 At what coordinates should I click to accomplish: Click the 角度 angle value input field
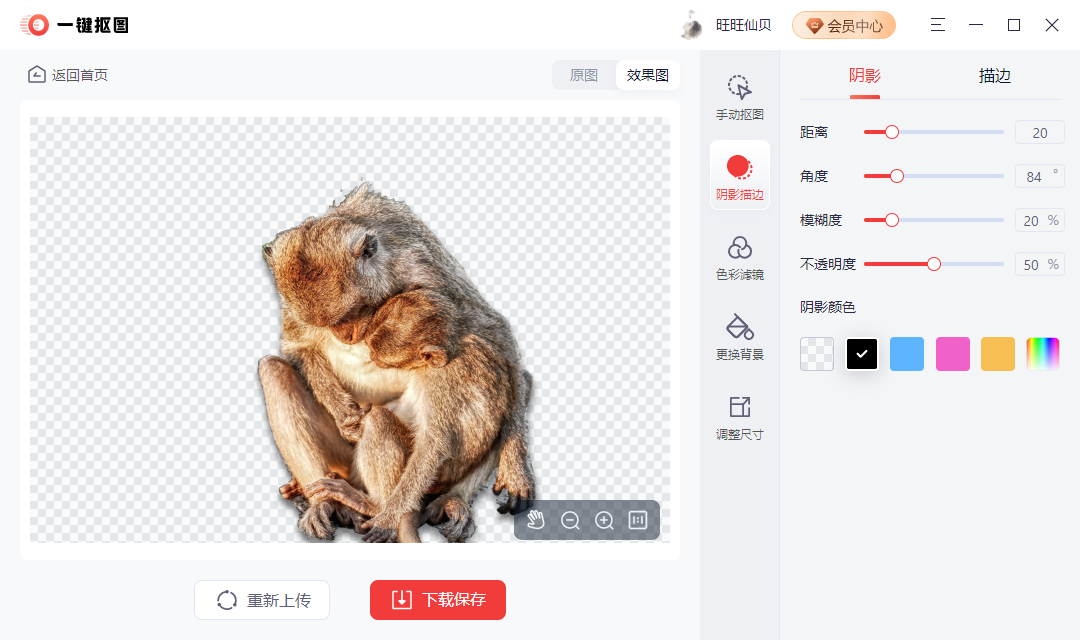tap(1039, 175)
